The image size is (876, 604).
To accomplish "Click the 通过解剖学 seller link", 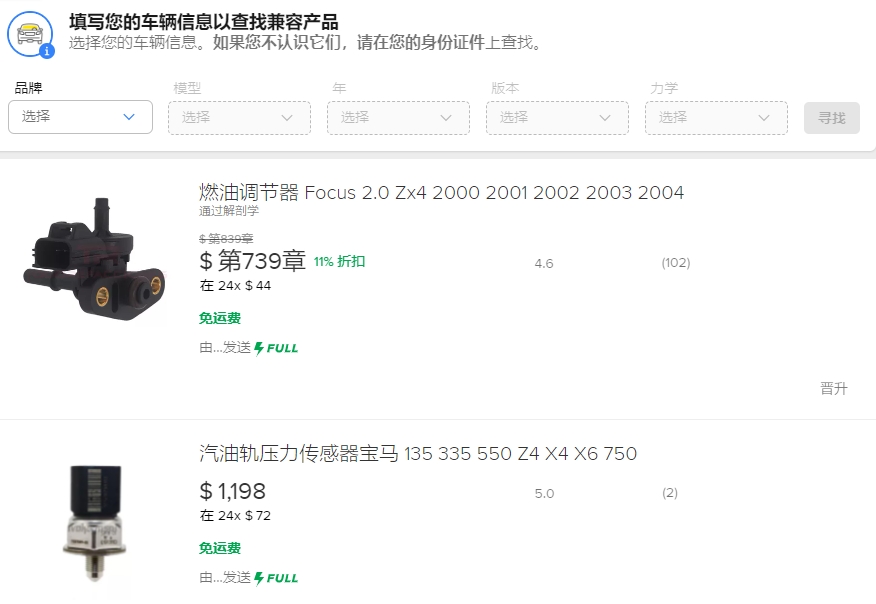I will tap(229, 211).
